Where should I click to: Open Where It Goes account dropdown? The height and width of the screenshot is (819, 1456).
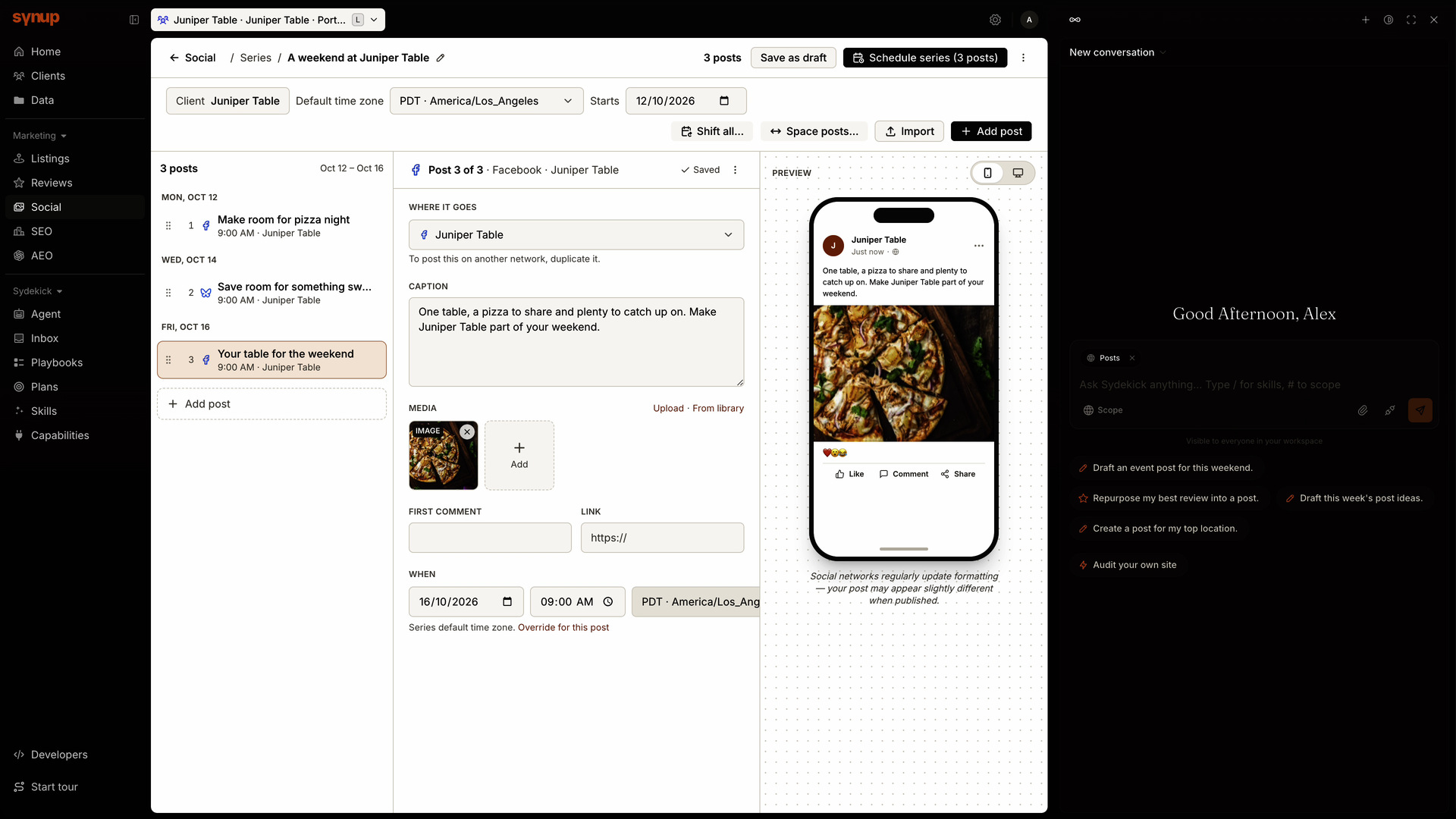[x=576, y=235]
